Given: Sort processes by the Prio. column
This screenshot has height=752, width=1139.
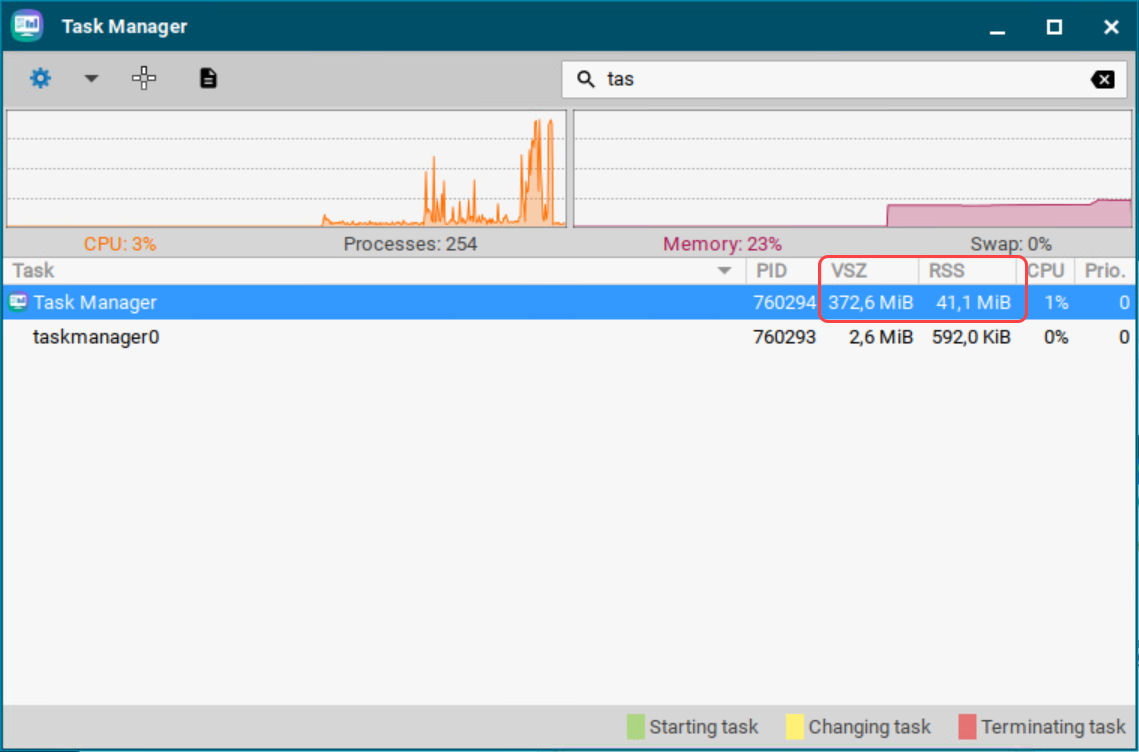Looking at the screenshot, I should point(1104,270).
